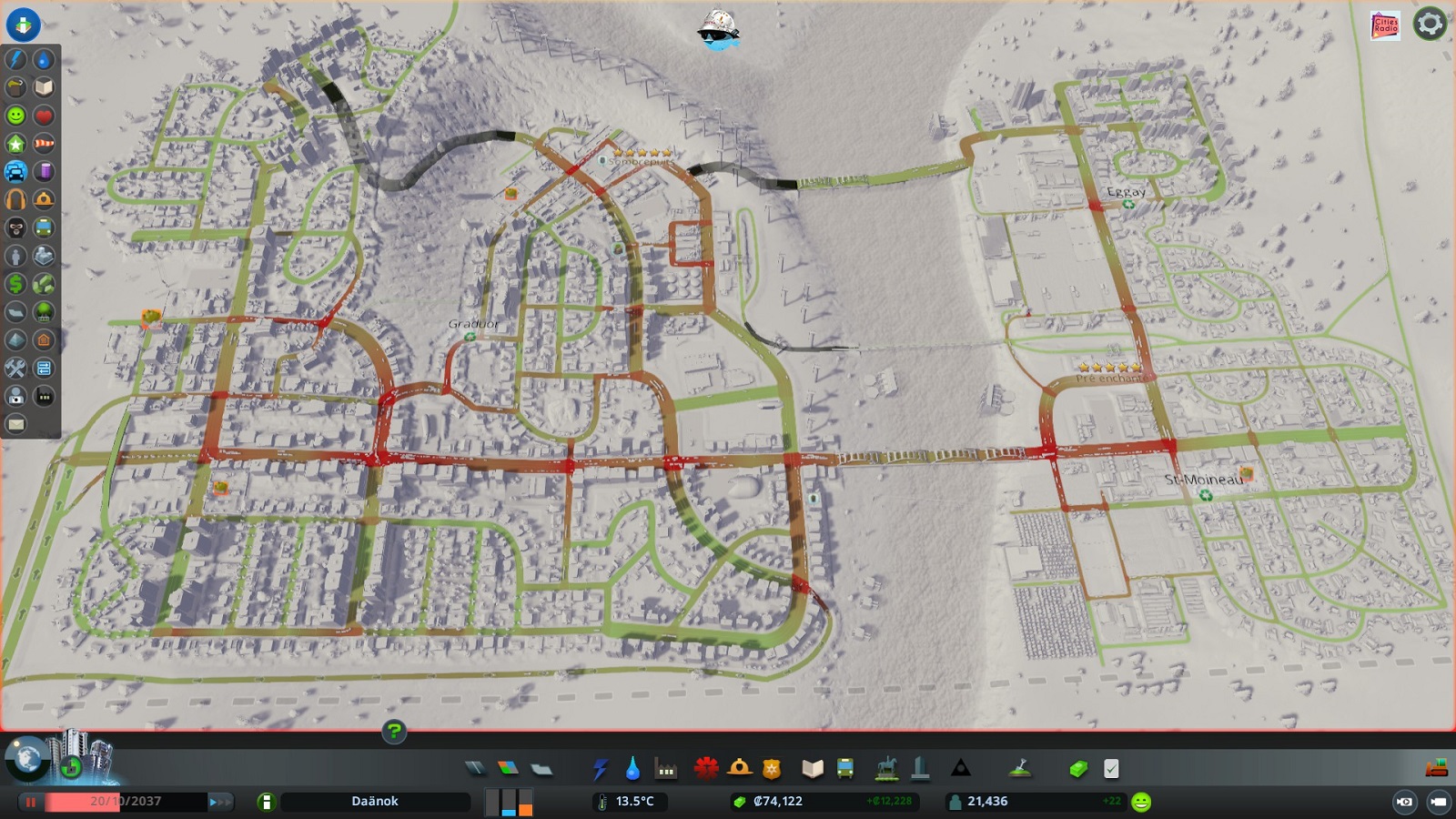Viewport: 1456px width, 819px height.
Task: Toggle the Traffic info view
Action: coord(16,171)
